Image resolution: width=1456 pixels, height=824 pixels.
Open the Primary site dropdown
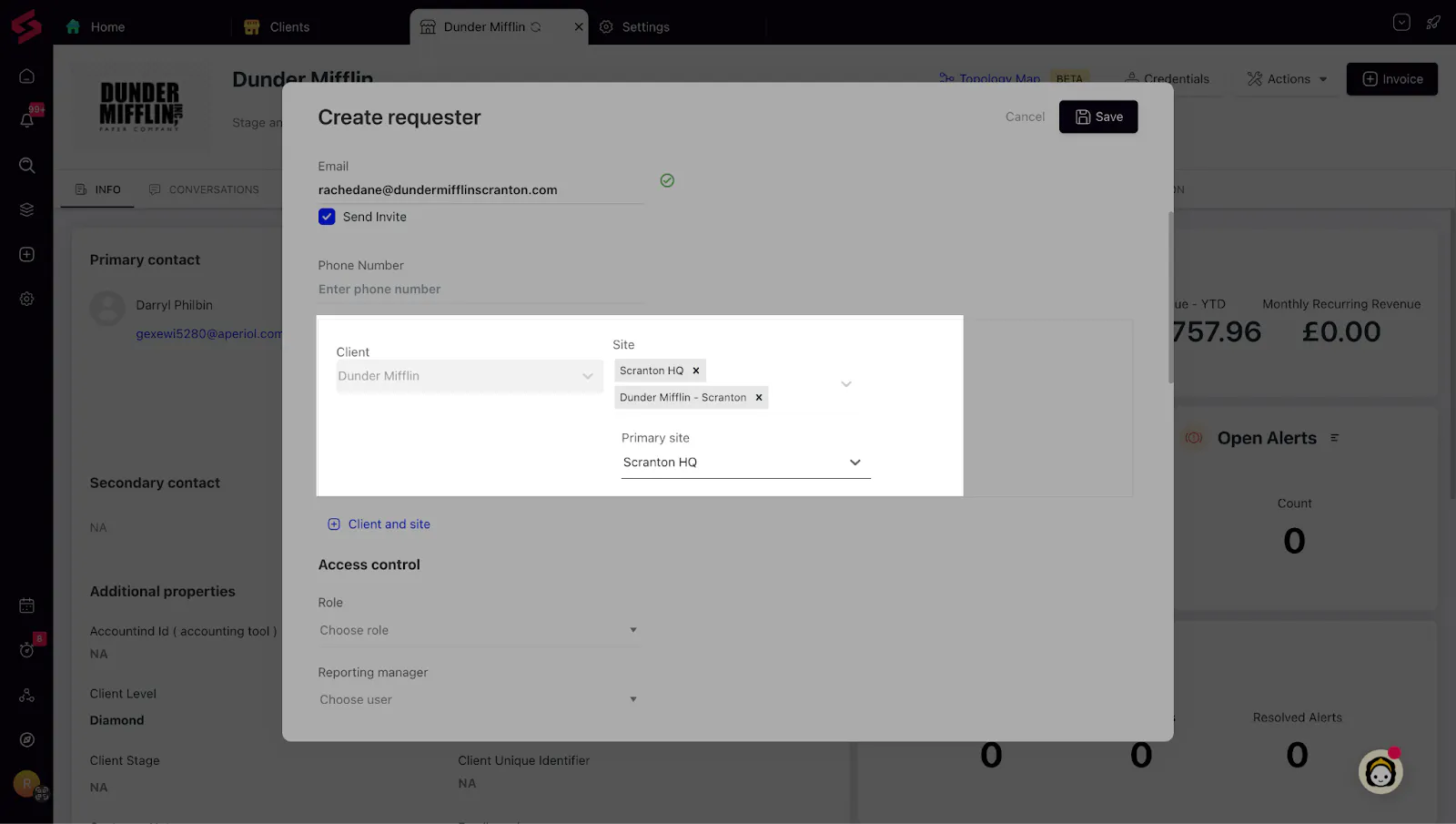coord(746,463)
